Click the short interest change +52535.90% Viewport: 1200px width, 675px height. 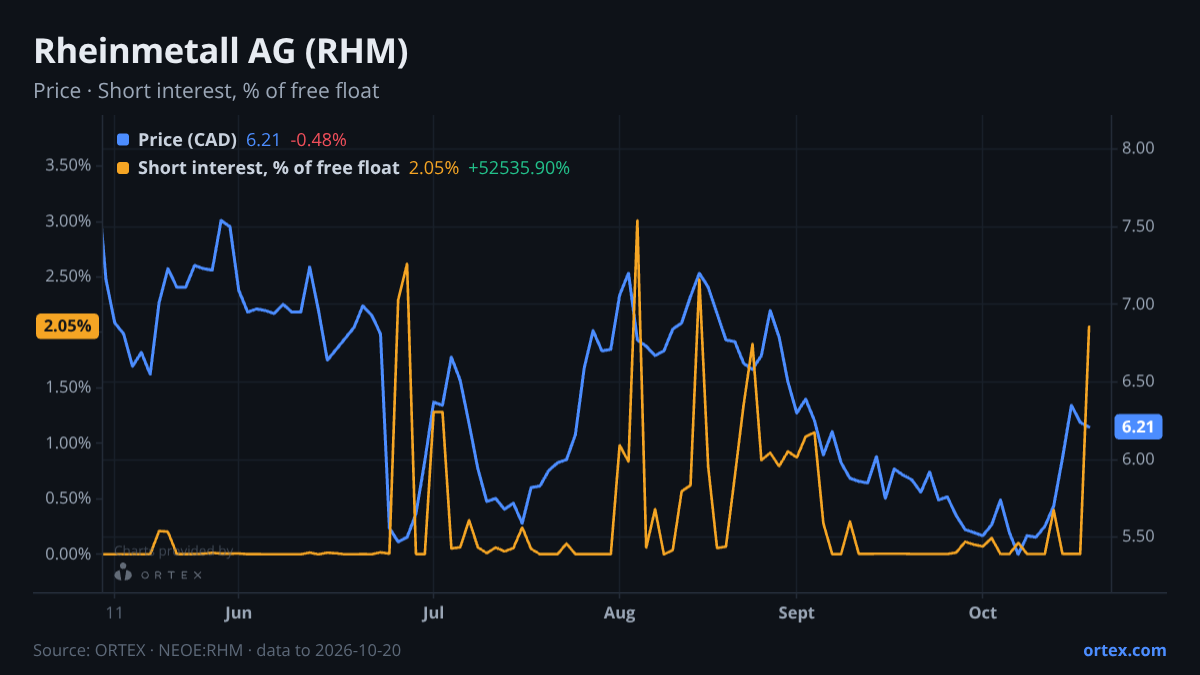tap(519, 168)
